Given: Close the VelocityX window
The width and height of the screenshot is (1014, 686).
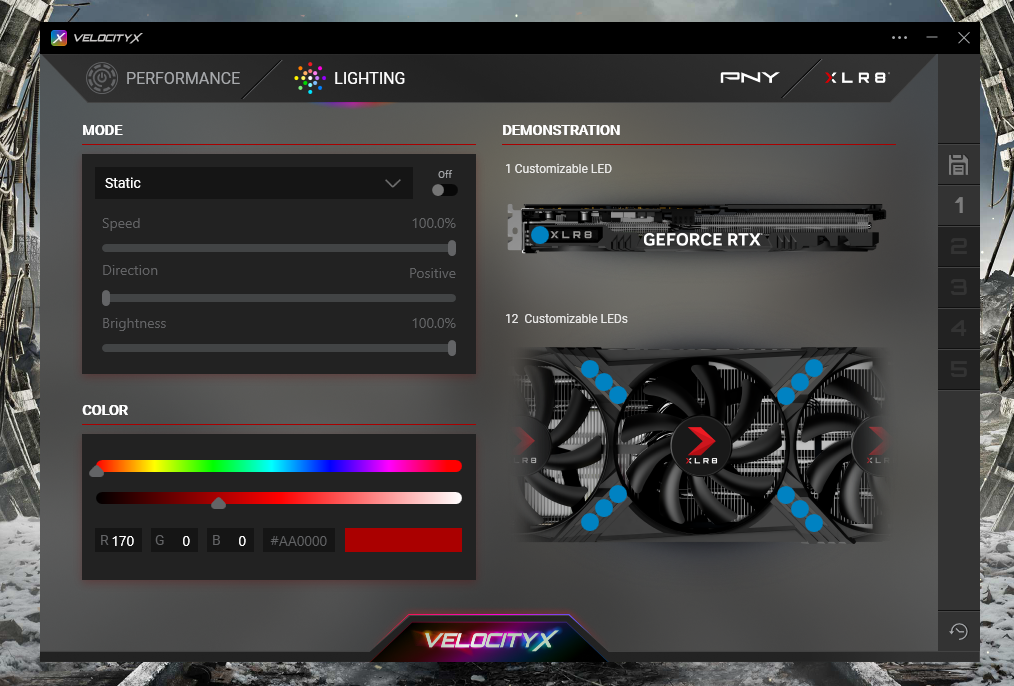Looking at the screenshot, I should point(964,38).
